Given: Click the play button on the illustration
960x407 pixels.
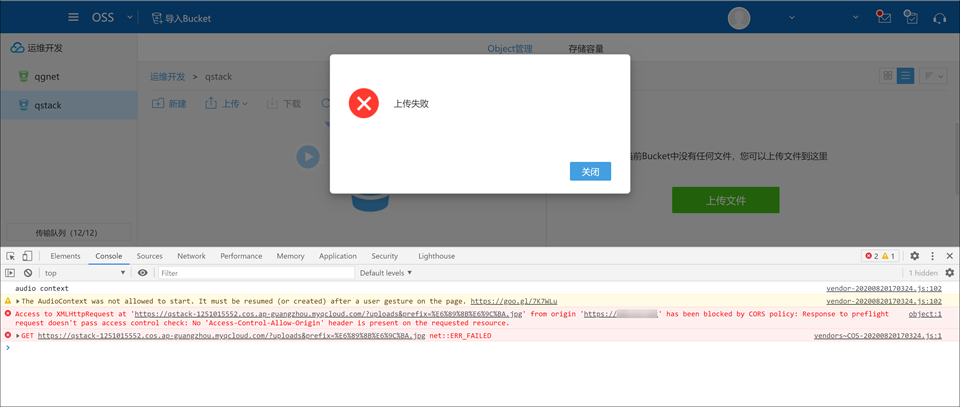Looking at the screenshot, I should tap(308, 157).
